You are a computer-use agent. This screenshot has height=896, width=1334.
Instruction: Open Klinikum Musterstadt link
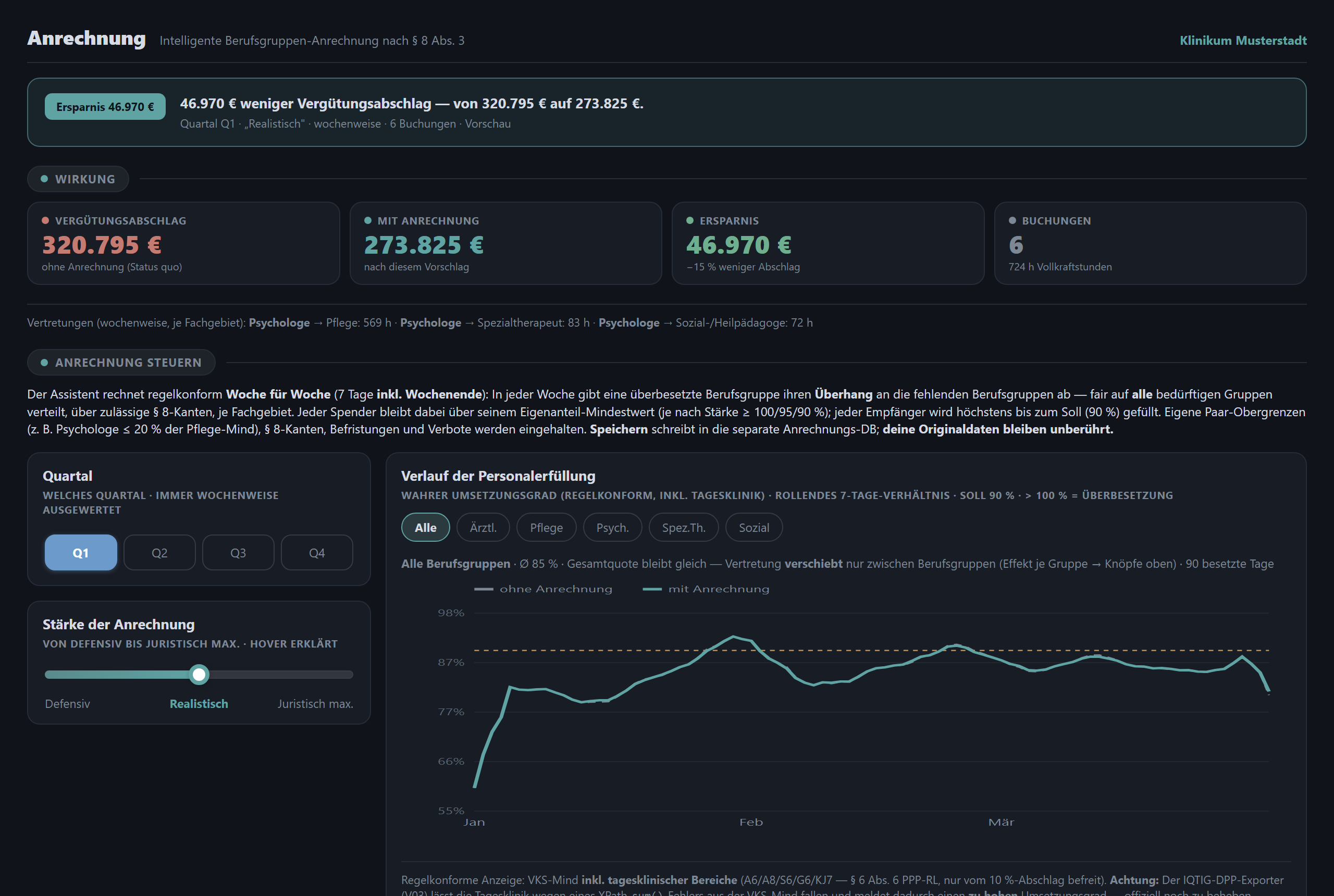[1243, 41]
